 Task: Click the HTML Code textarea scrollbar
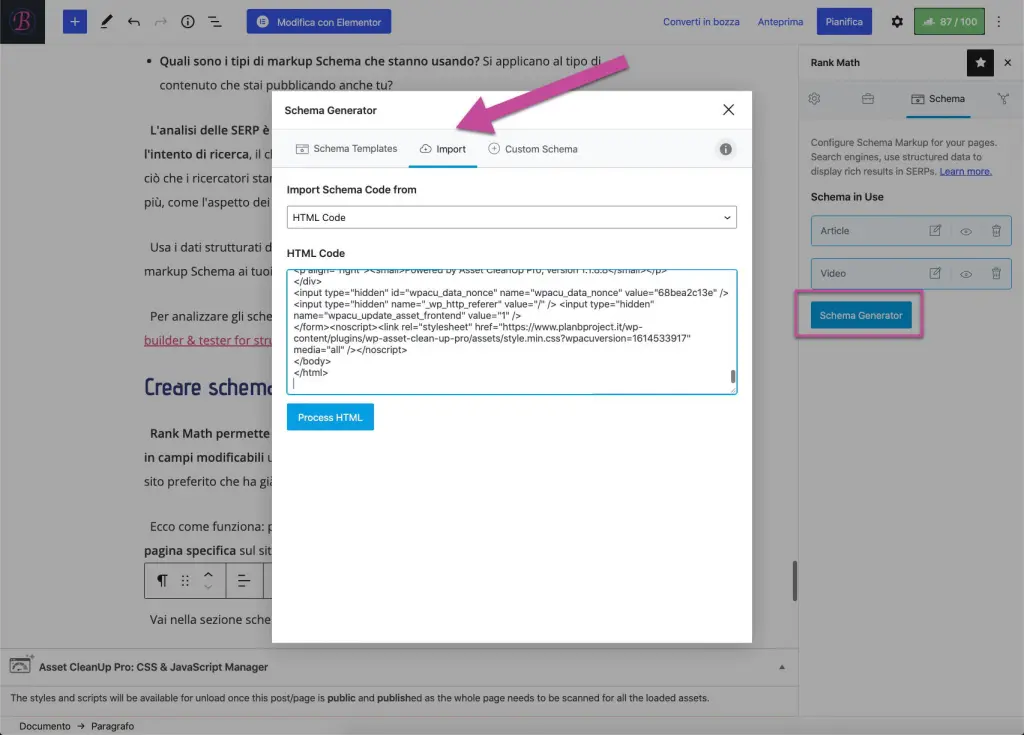(732, 376)
